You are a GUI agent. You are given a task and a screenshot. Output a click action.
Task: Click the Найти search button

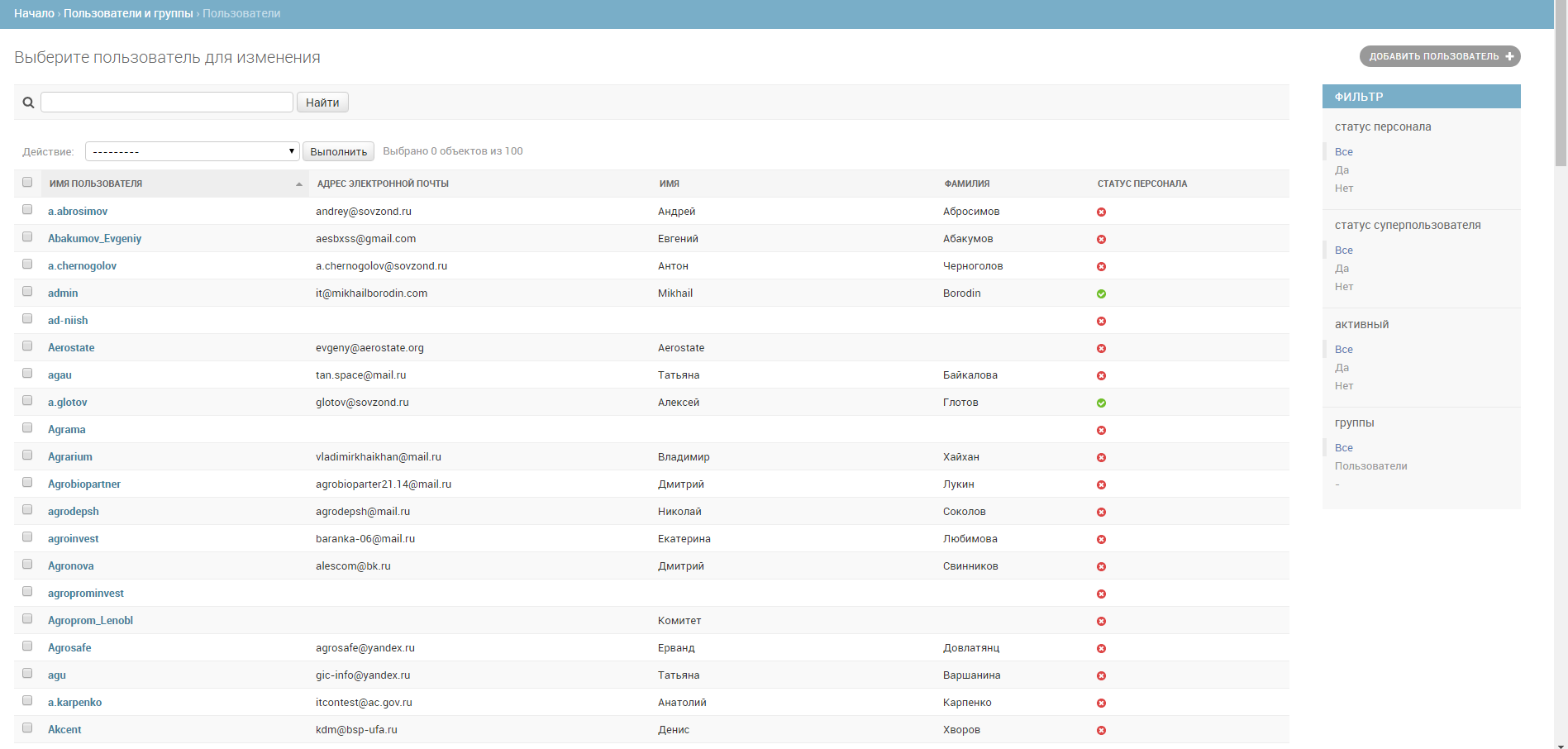[322, 103]
